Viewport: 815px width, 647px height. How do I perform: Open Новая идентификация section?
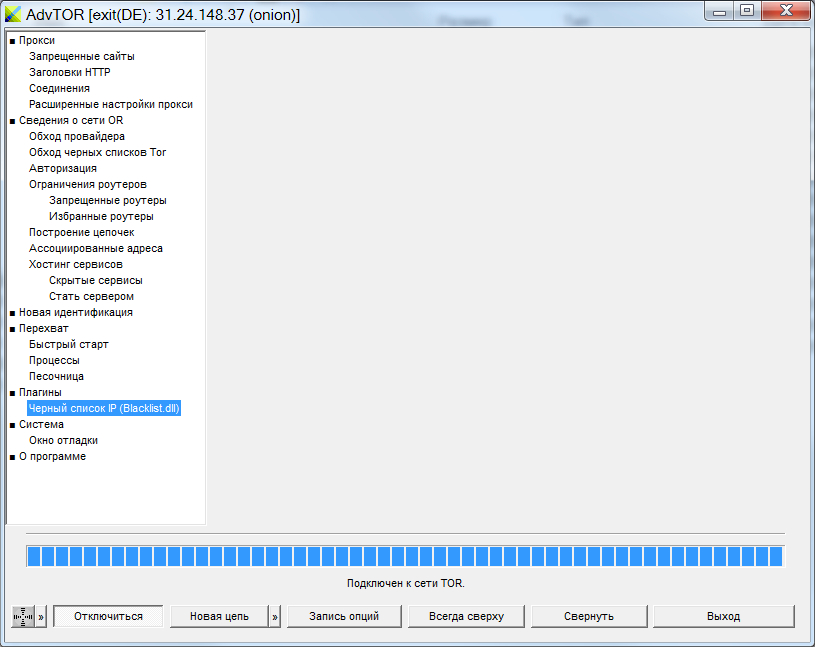[76, 312]
